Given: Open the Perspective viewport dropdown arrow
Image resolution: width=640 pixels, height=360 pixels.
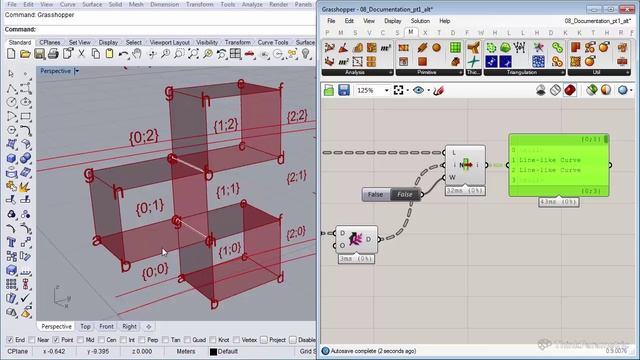Looking at the screenshot, I should (x=77, y=71).
